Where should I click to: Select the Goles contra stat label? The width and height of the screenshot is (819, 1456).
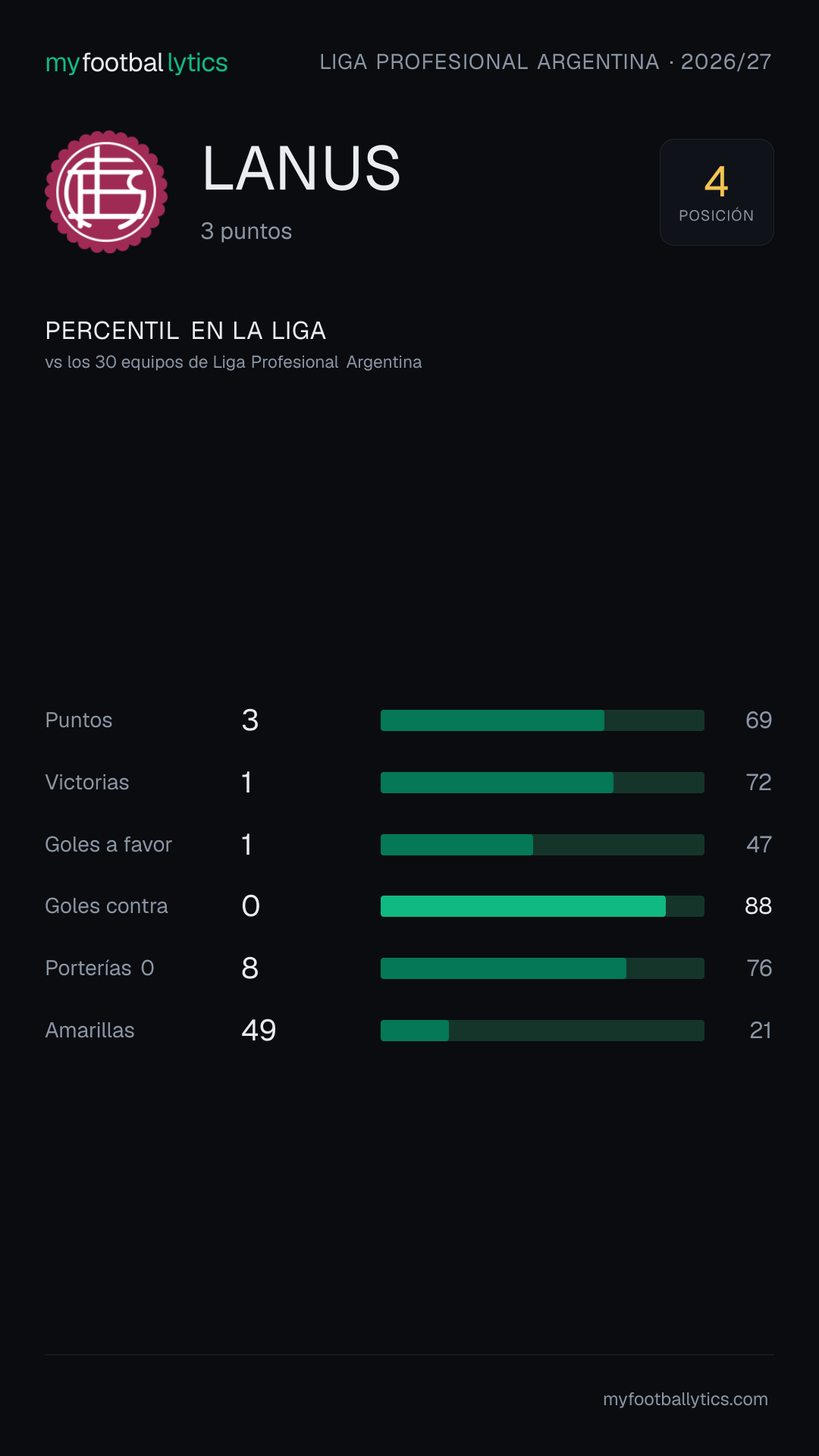click(106, 906)
